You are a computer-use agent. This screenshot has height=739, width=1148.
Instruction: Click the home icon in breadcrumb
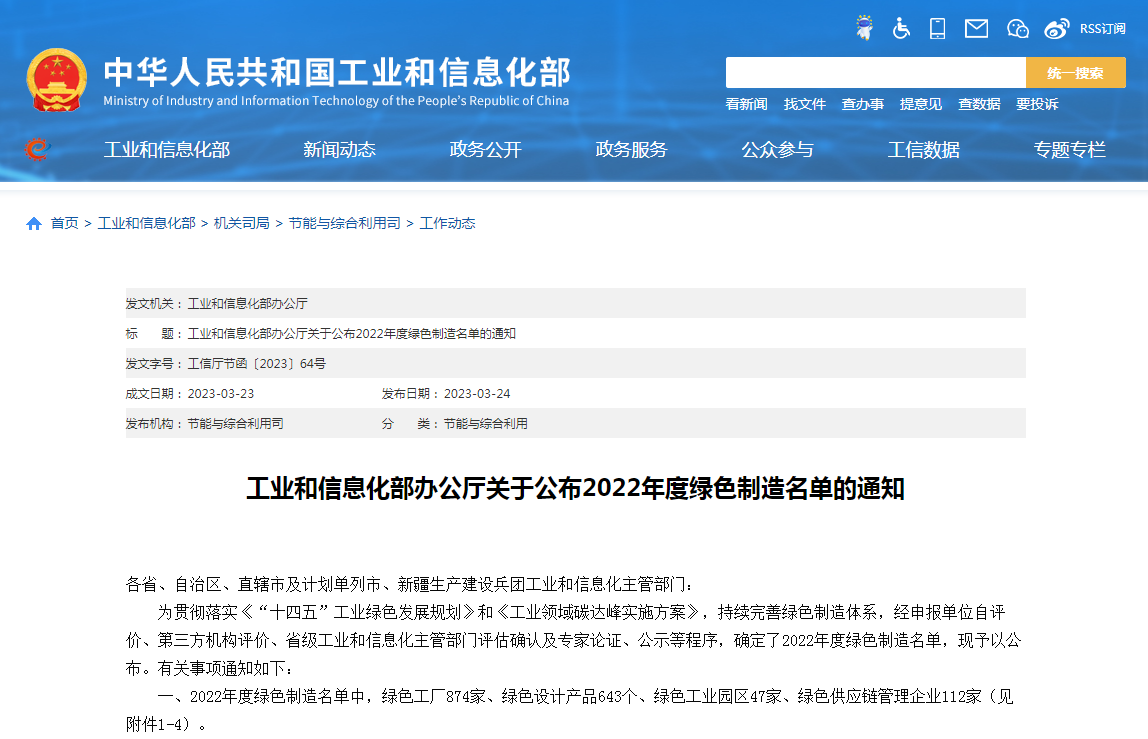point(34,223)
